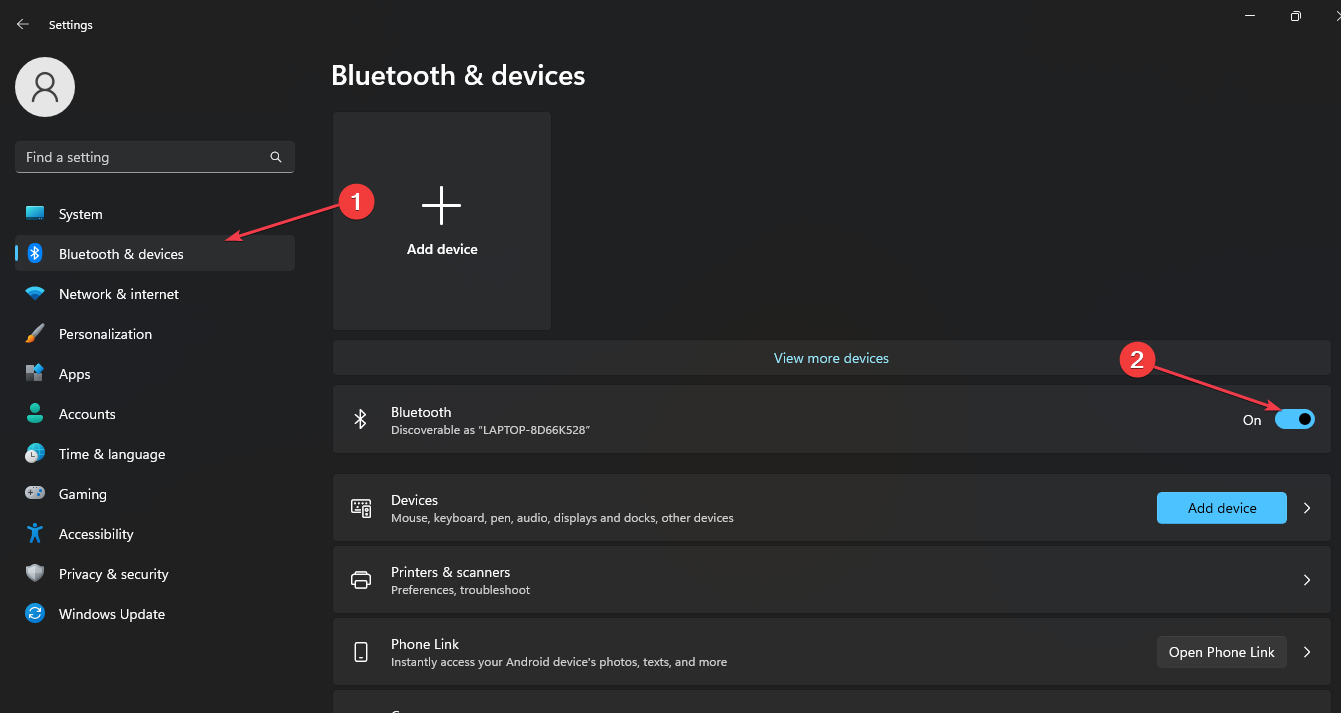Image resolution: width=1341 pixels, height=713 pixels.
Task: Click the Gaming controller icon
Action: pos(35,494)
